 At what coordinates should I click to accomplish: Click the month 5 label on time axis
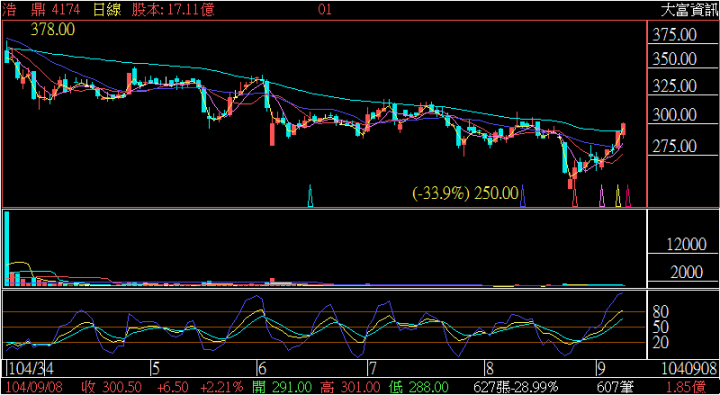coord(156,368)
